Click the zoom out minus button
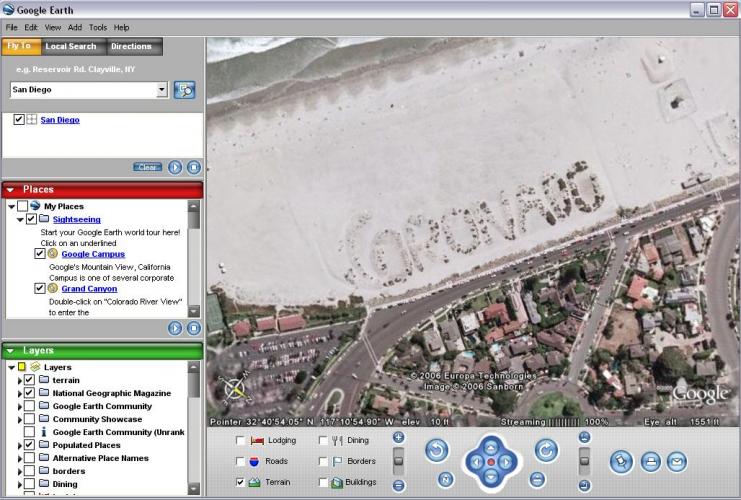The height and width of the screenshot is (500, 741). [399, 485]
